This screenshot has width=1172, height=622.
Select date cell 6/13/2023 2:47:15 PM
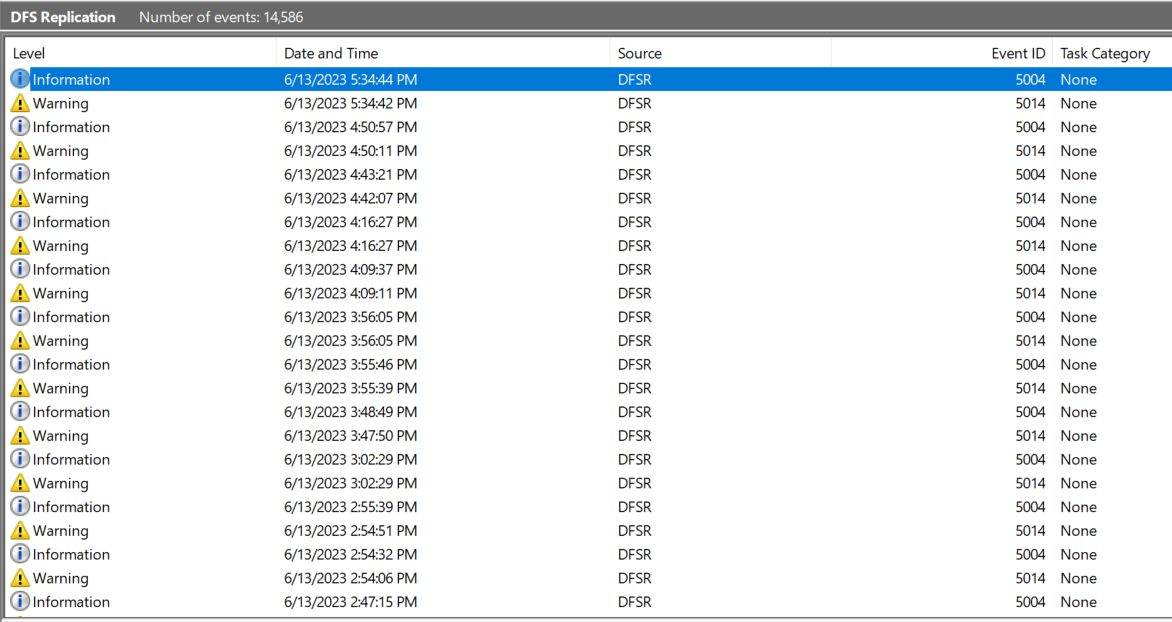[351, 602]
